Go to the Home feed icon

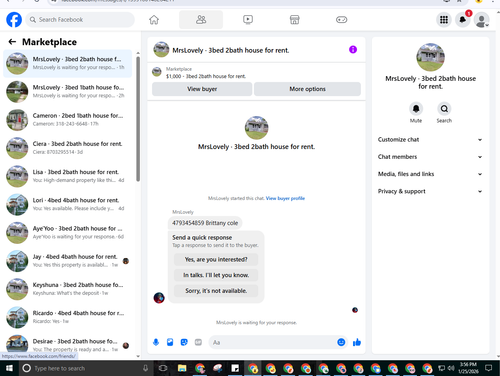(154, 20)
